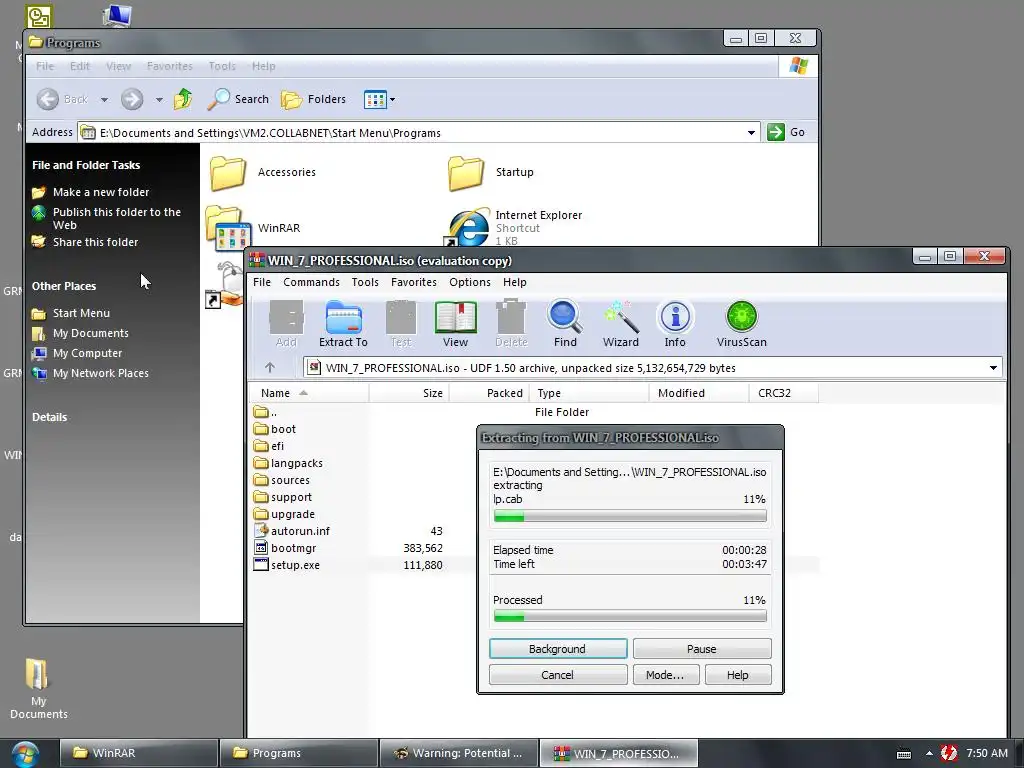Click the Forward arrow in Programs window
The image size is (1024, 768).
pos(131,99)
